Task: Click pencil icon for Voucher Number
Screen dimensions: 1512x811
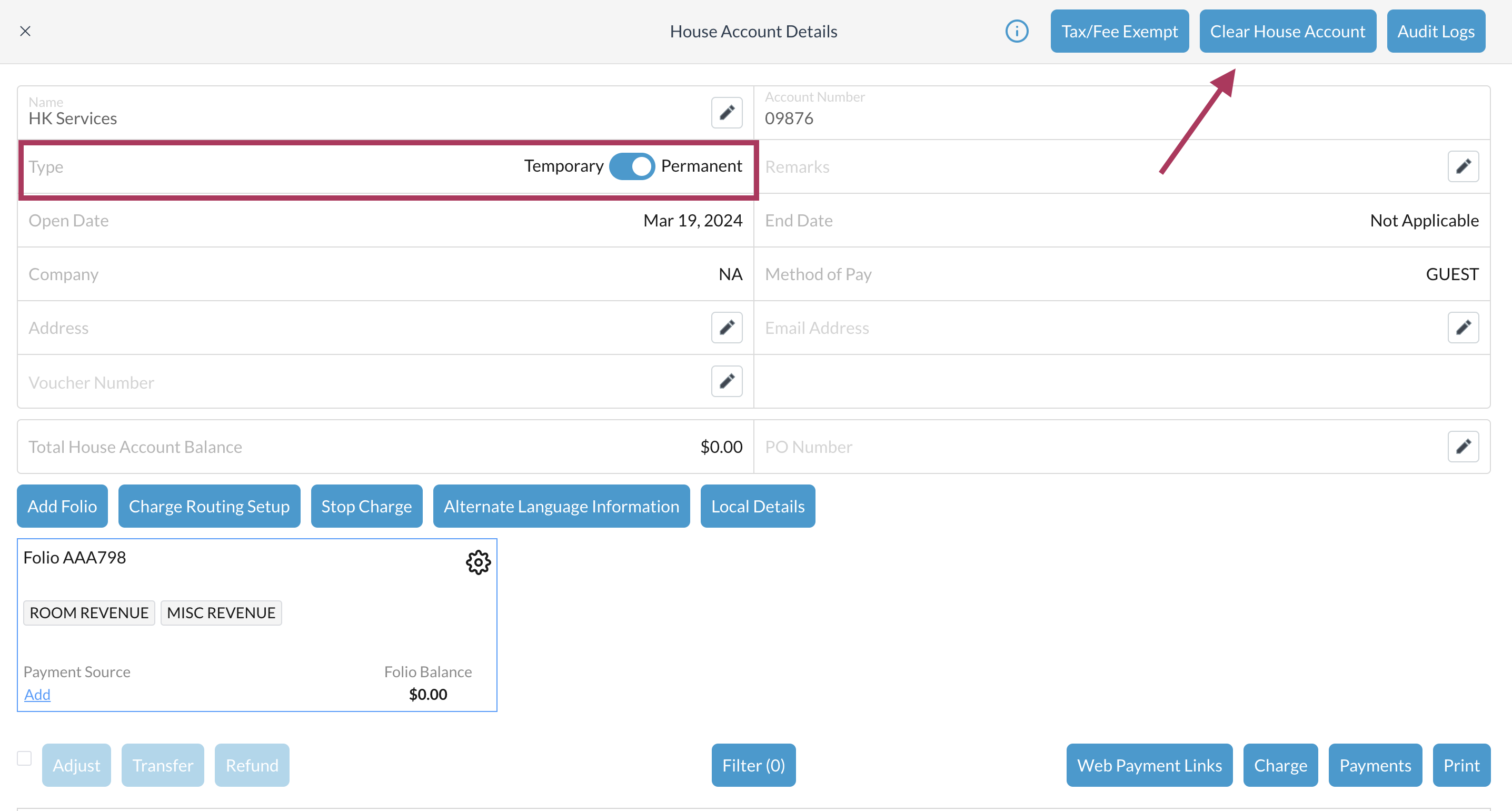Action: pyautogui.click(x=727, y=382)
